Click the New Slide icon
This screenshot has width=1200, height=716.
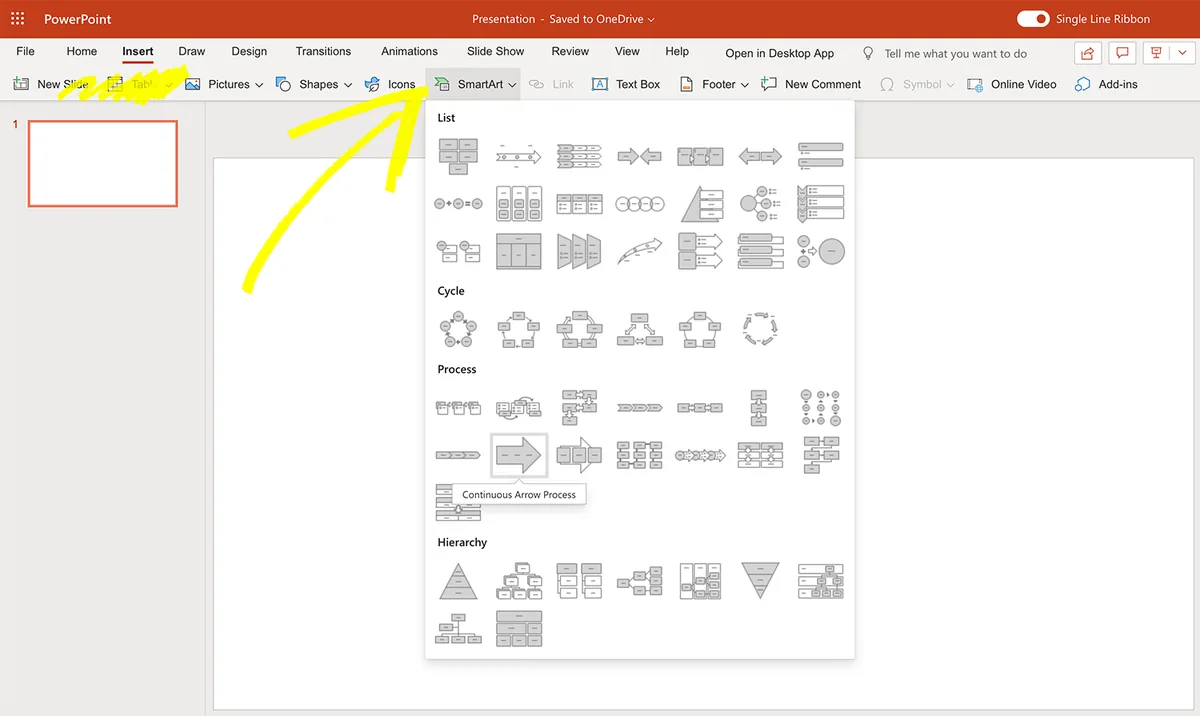click(x=21, y=84)
